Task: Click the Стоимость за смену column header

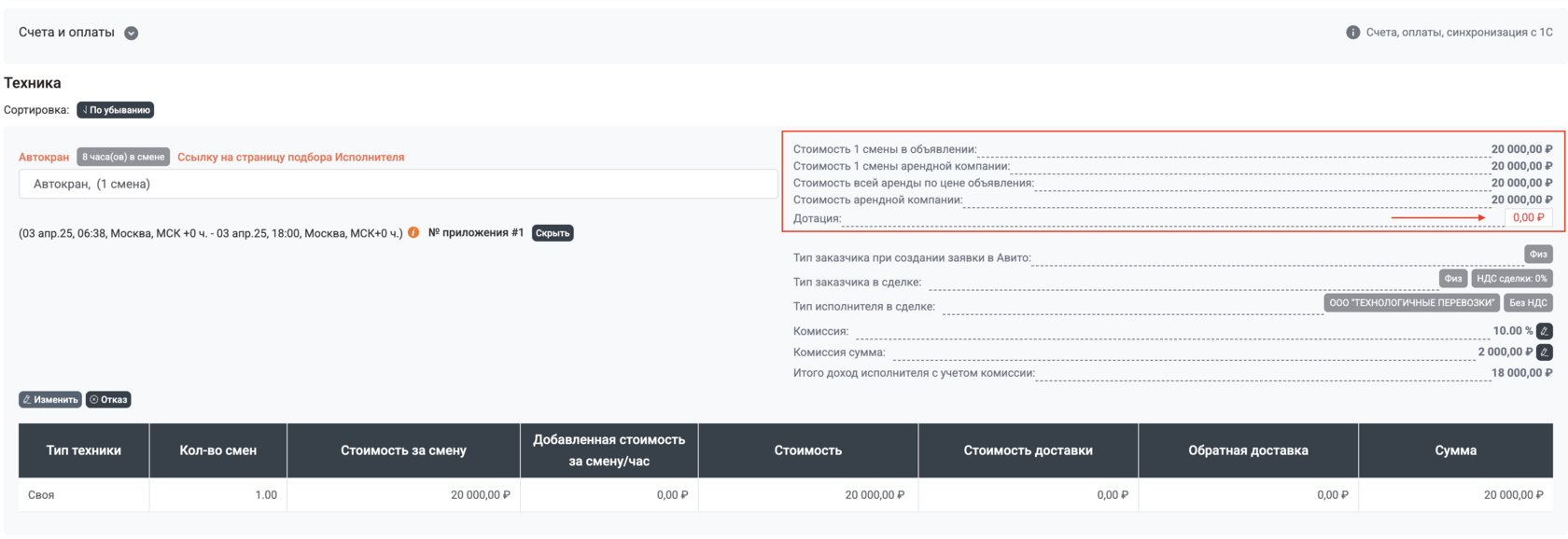Action: 403,450
